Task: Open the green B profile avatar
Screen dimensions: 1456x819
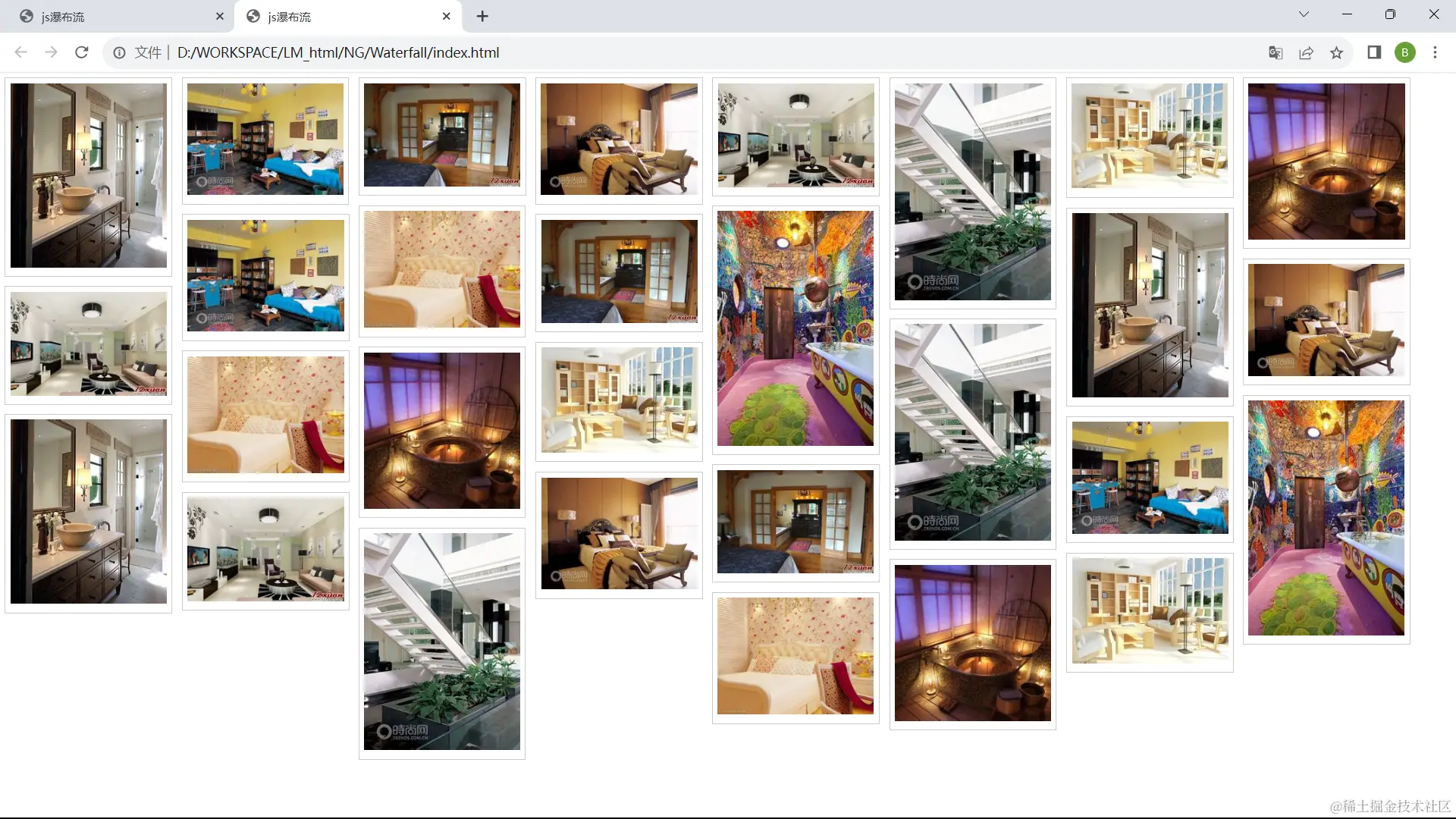Action: [x=1404, y=52]
